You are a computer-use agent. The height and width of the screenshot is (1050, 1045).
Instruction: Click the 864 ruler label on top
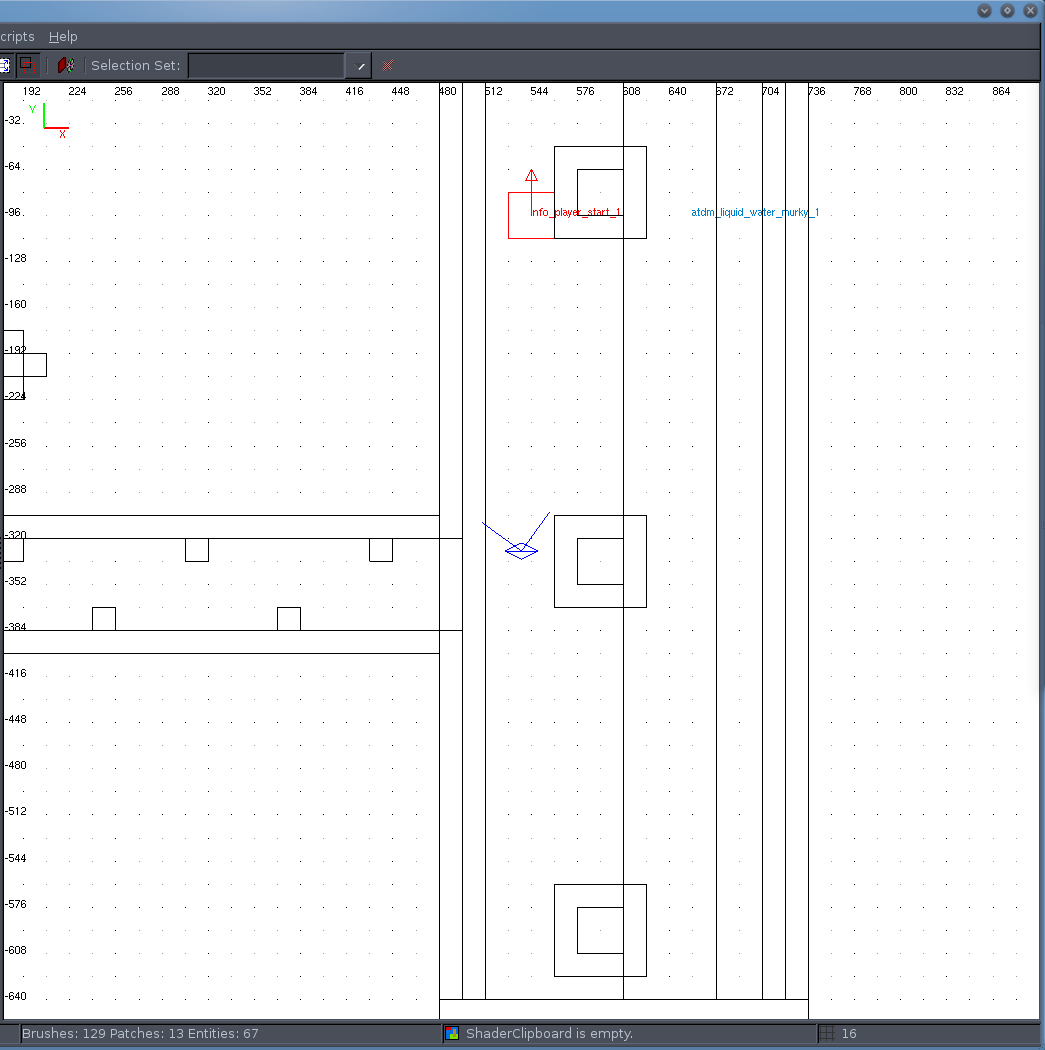pos(1001,91)
